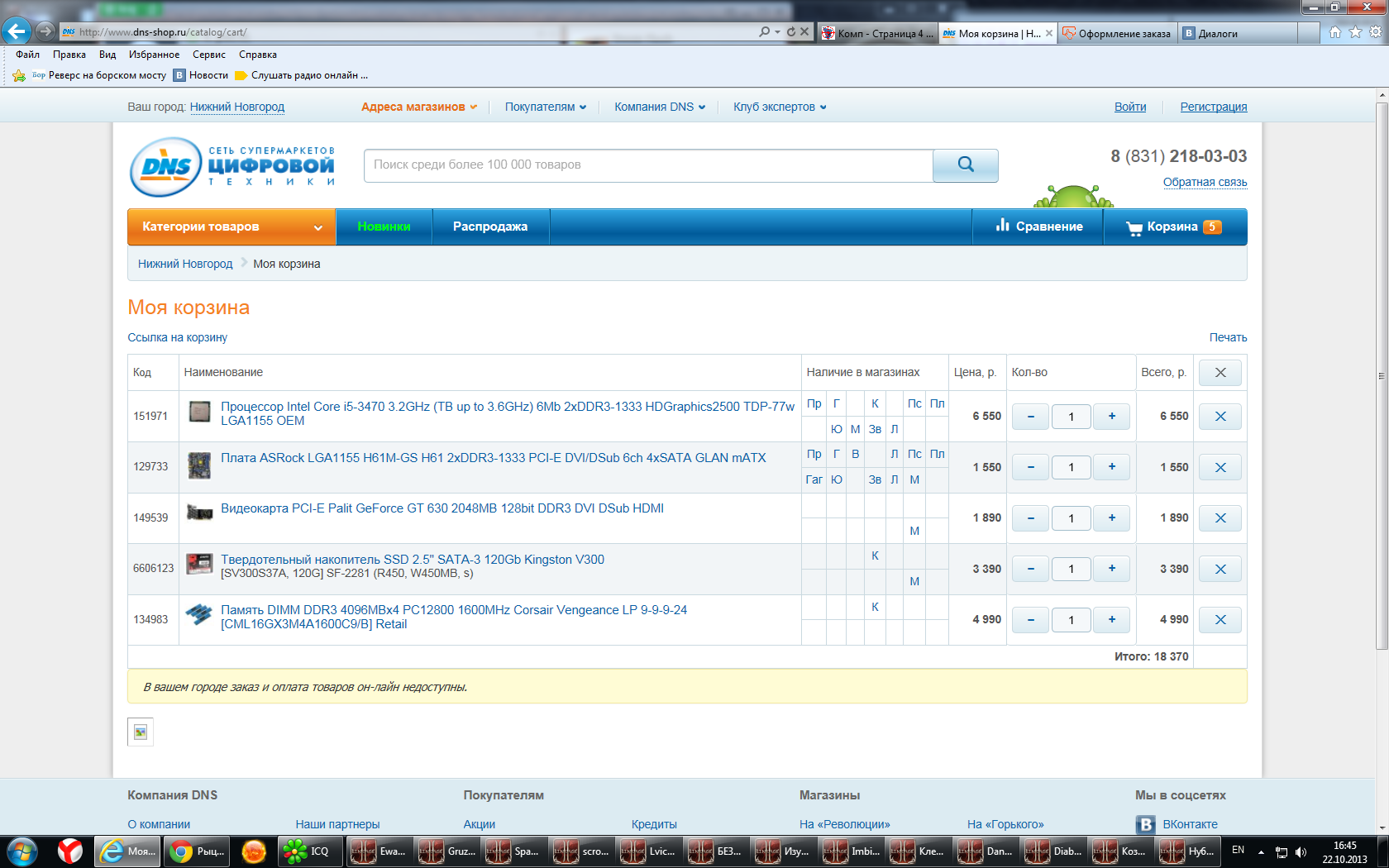
Task: Click Ссылка на корзину link
Action: pyautogui.click(x=177, y=338)
